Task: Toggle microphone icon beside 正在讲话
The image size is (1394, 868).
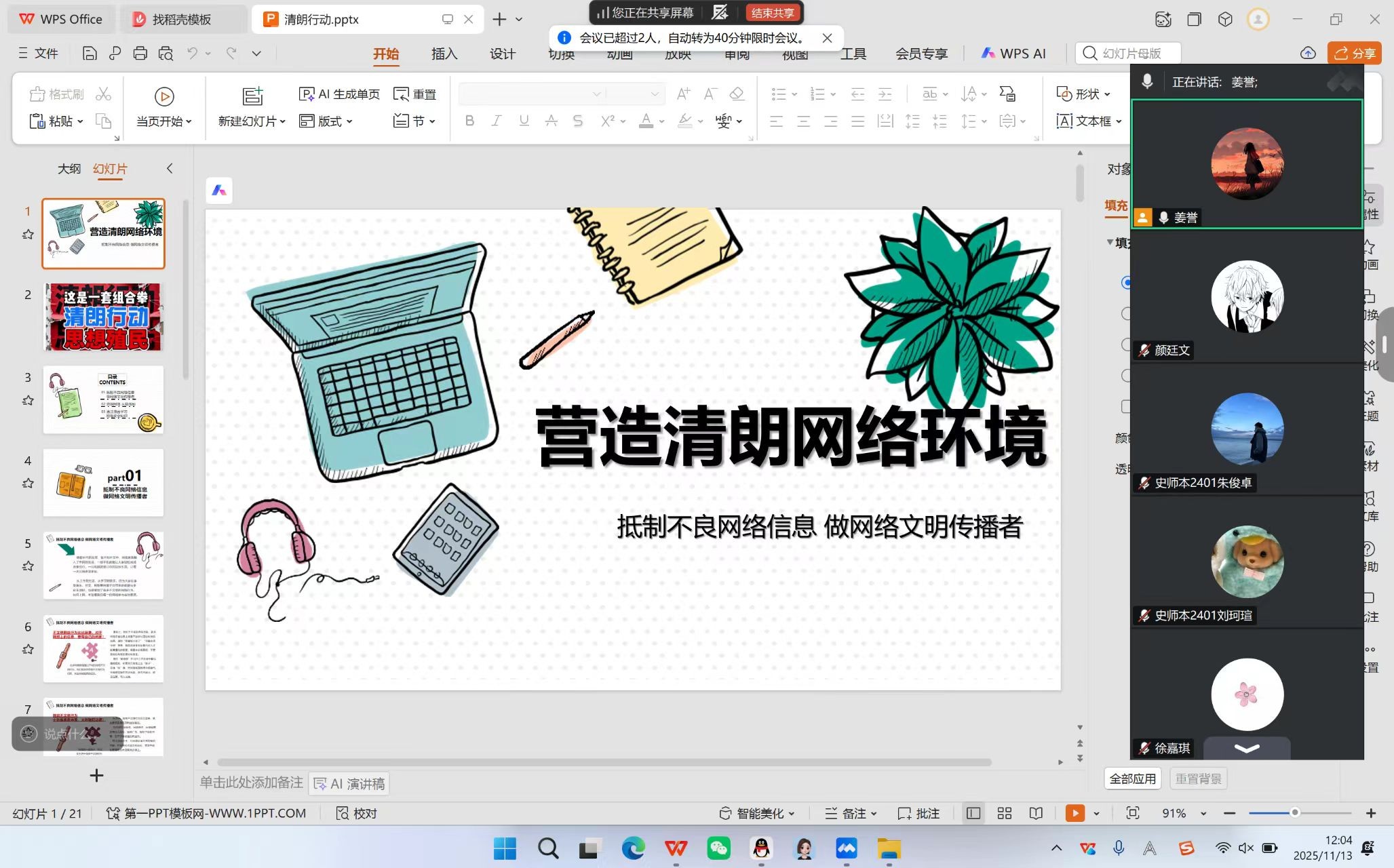Action: coord(1147,81)
